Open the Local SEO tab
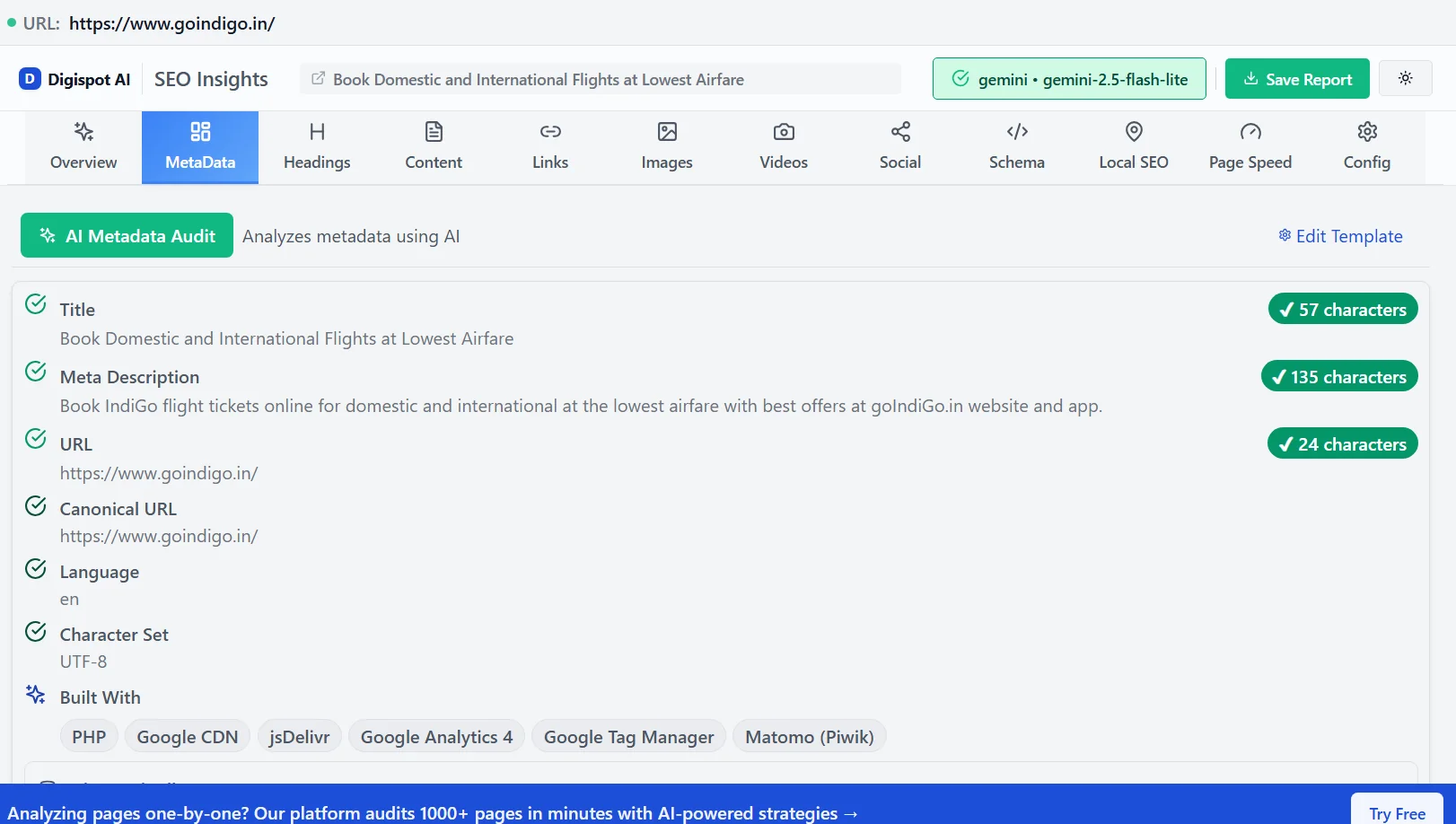The width and height of the screenshot is (1456, 824). (1134, 147)
